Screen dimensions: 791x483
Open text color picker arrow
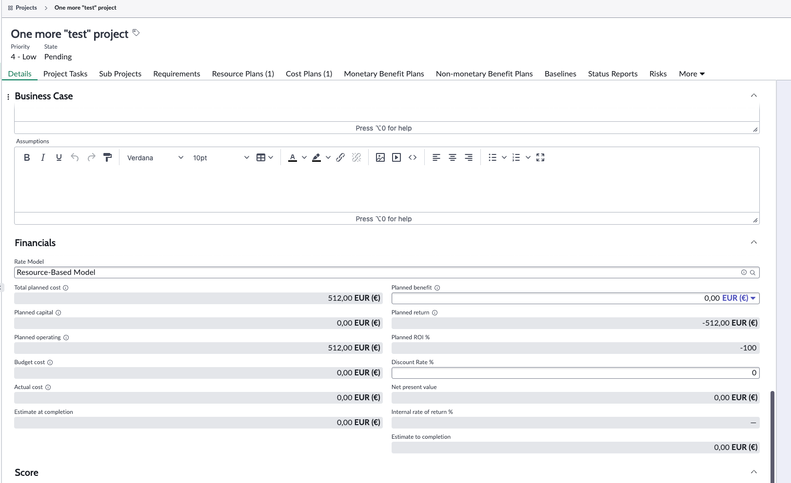304,157
